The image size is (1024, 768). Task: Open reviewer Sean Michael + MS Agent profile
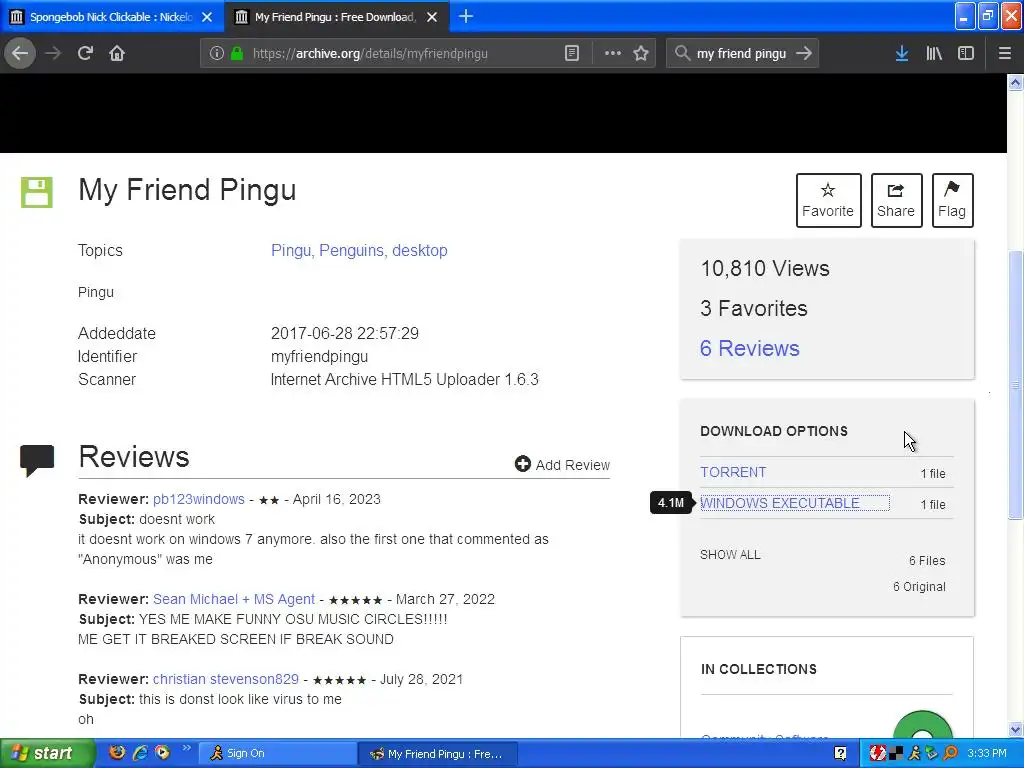pos(234,599)
